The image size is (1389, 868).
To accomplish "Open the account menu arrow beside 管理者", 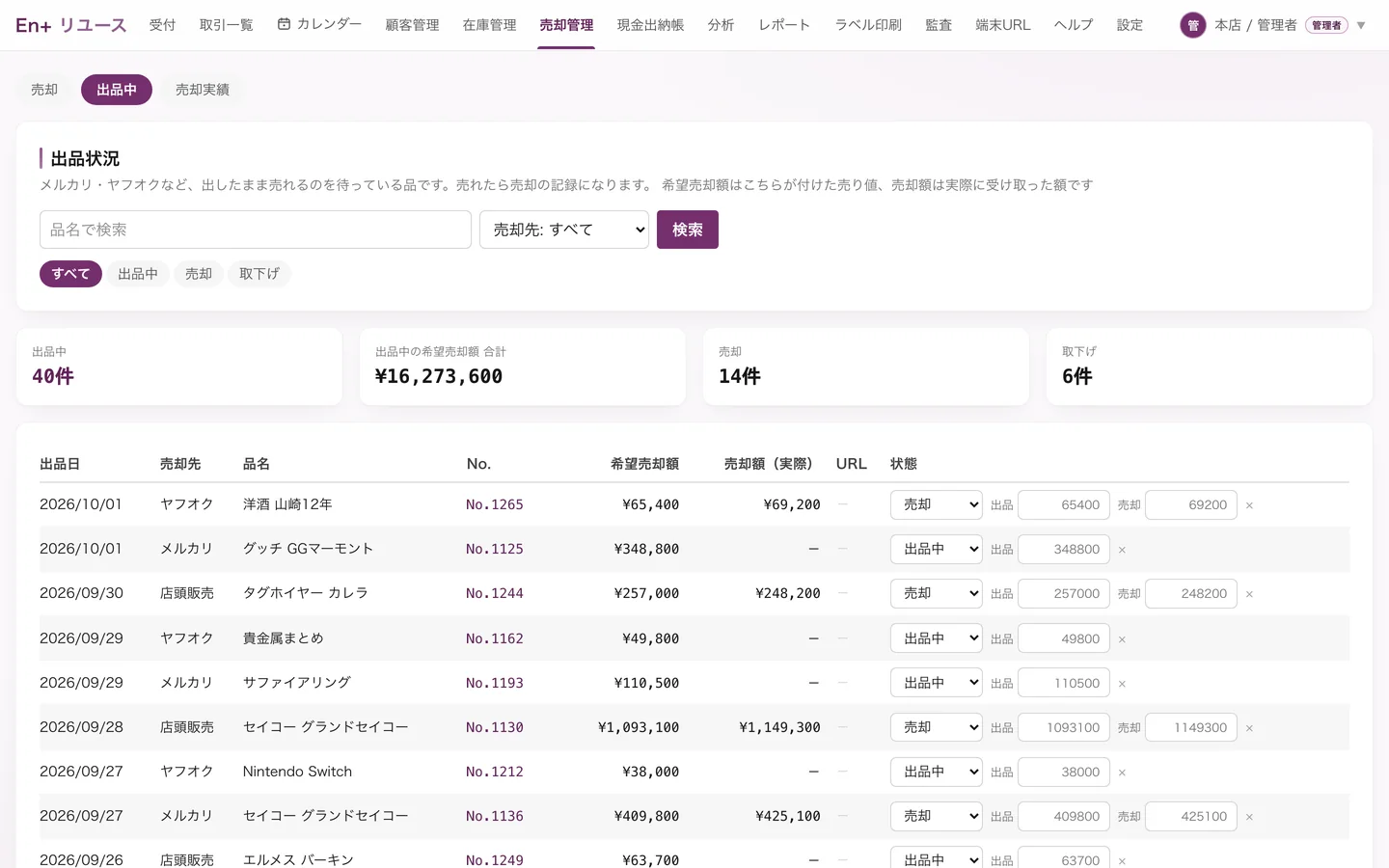I will click(1361, 25).
